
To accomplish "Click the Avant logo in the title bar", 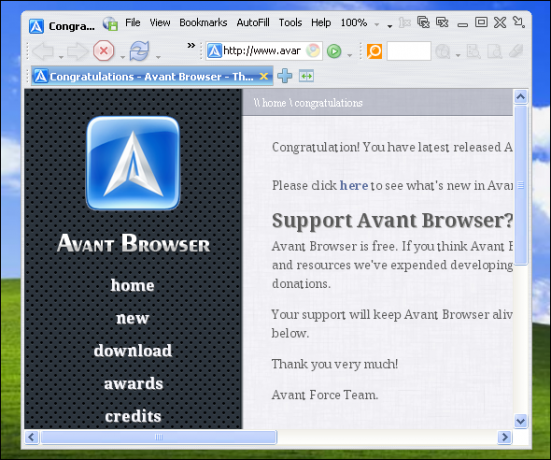I will pos(36,26).
